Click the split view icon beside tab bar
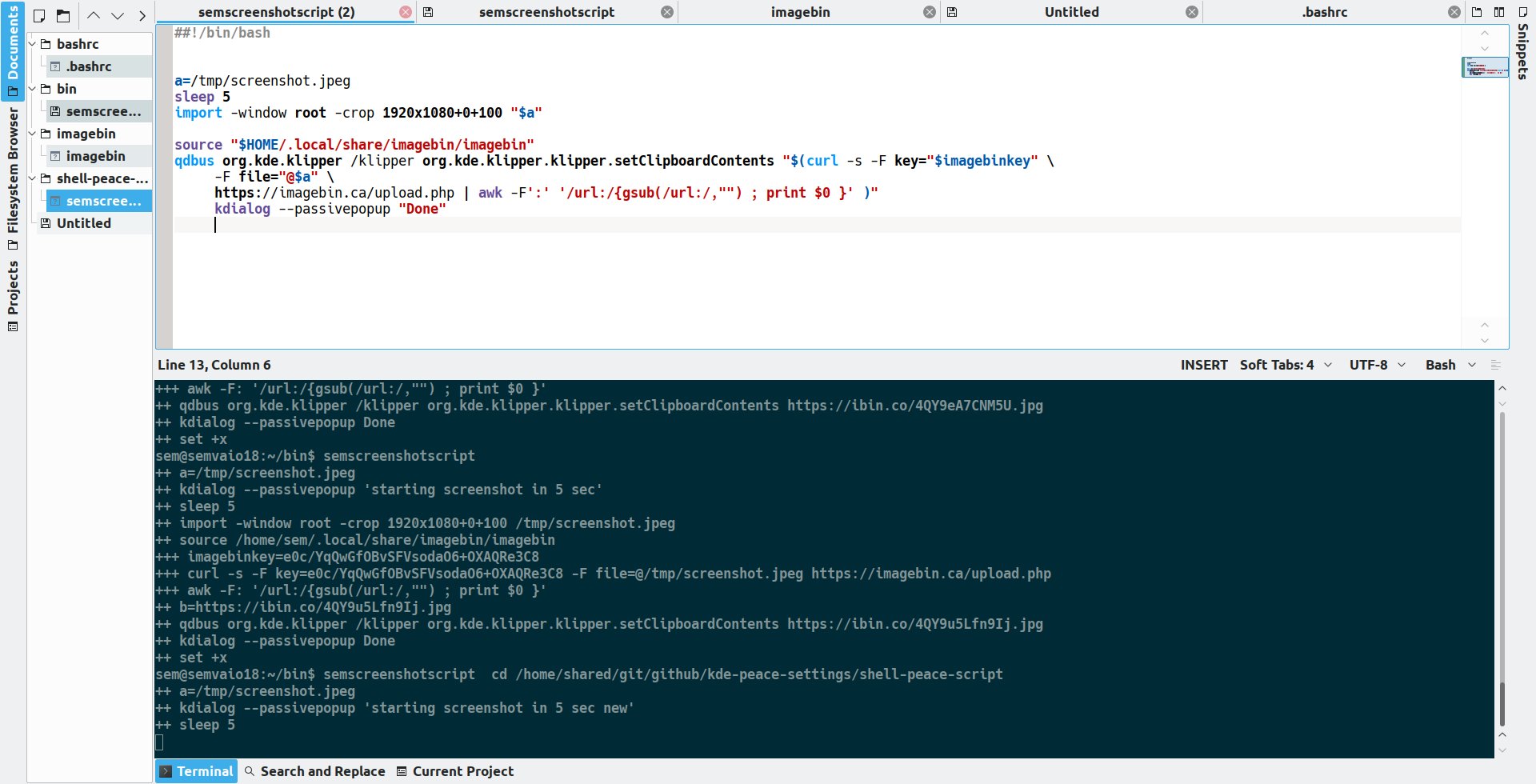1536x784 pixels. pos(1499,12)
